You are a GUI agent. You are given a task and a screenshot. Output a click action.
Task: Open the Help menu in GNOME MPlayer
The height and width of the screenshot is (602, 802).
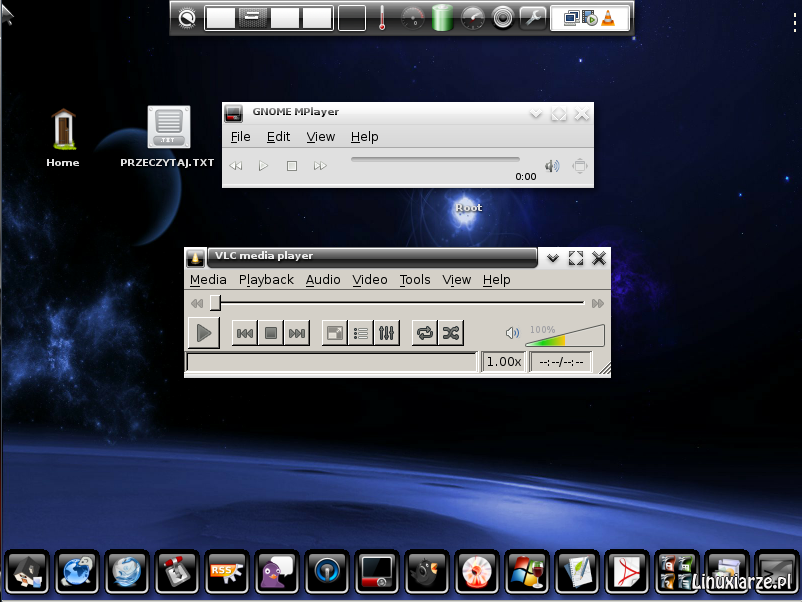365,137
